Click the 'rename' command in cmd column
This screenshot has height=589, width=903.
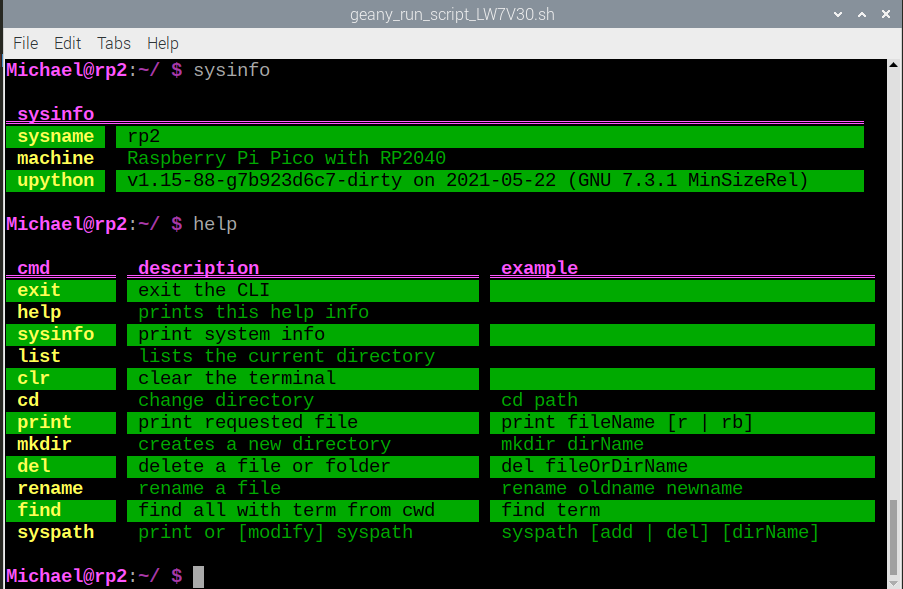(x=50, y=488)
